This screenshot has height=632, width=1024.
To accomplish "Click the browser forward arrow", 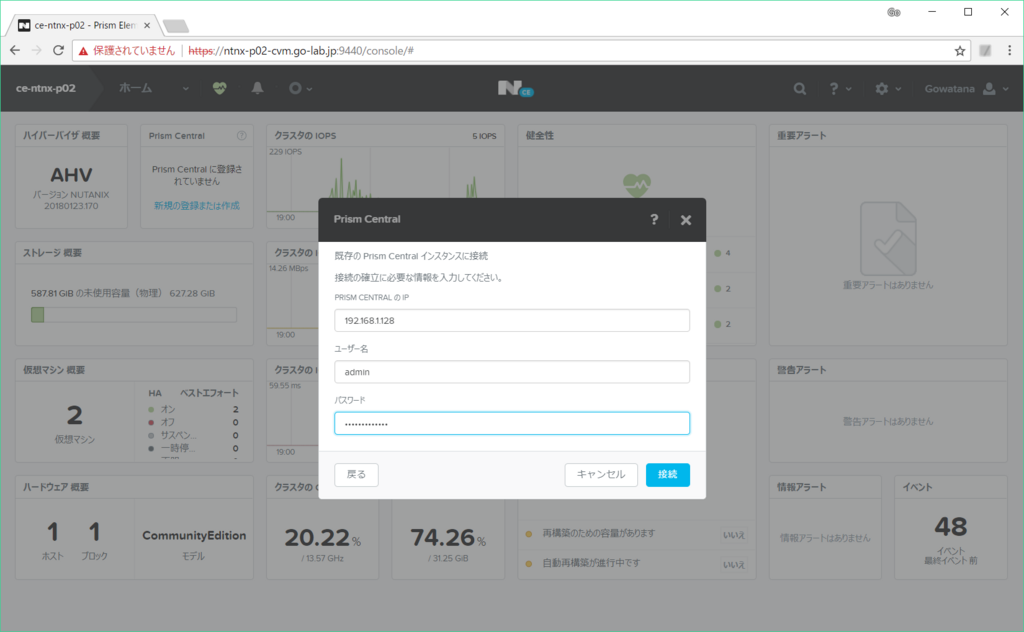I will (x=37, y=50).
